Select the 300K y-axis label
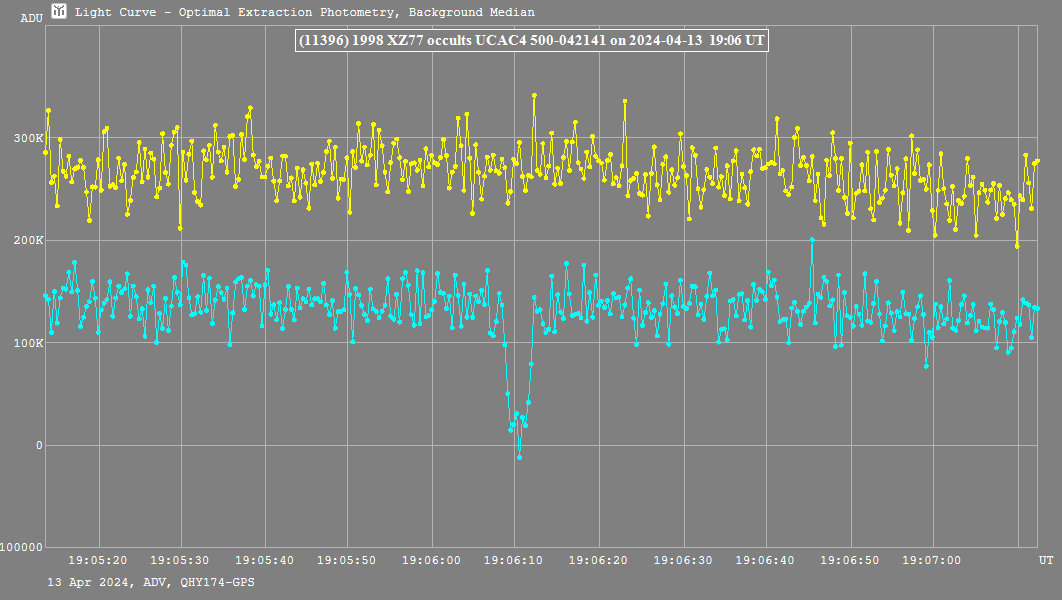 (31, 138)
